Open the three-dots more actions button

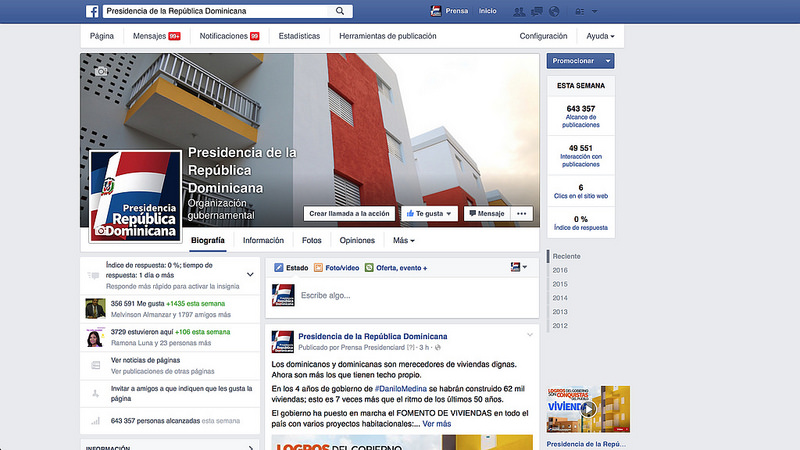(x=521, y=214)
